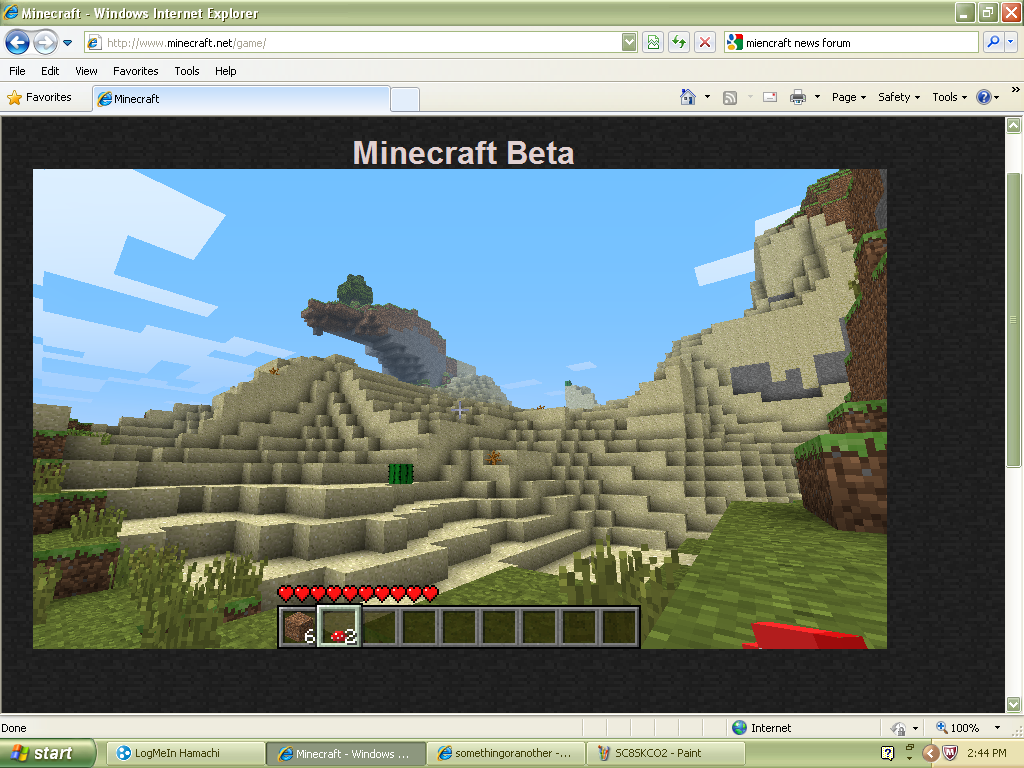The image size is (1024, 768).
Task: Click the magnifying glass search button
Action: [993, 42]
